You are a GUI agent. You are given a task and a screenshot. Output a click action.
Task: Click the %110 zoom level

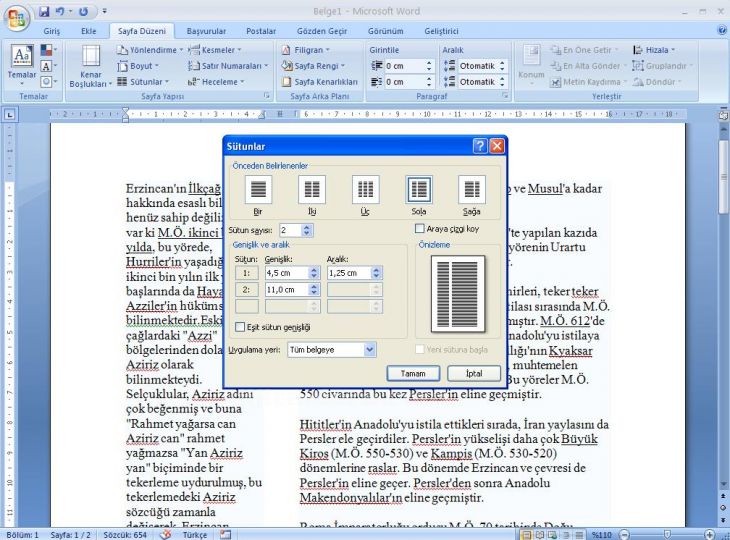click(602, 535)
